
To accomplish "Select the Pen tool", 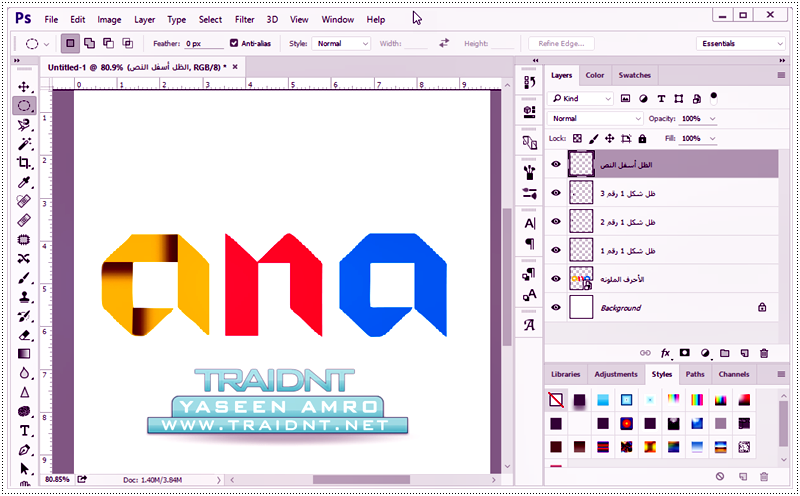I will (x=23, y=450).
